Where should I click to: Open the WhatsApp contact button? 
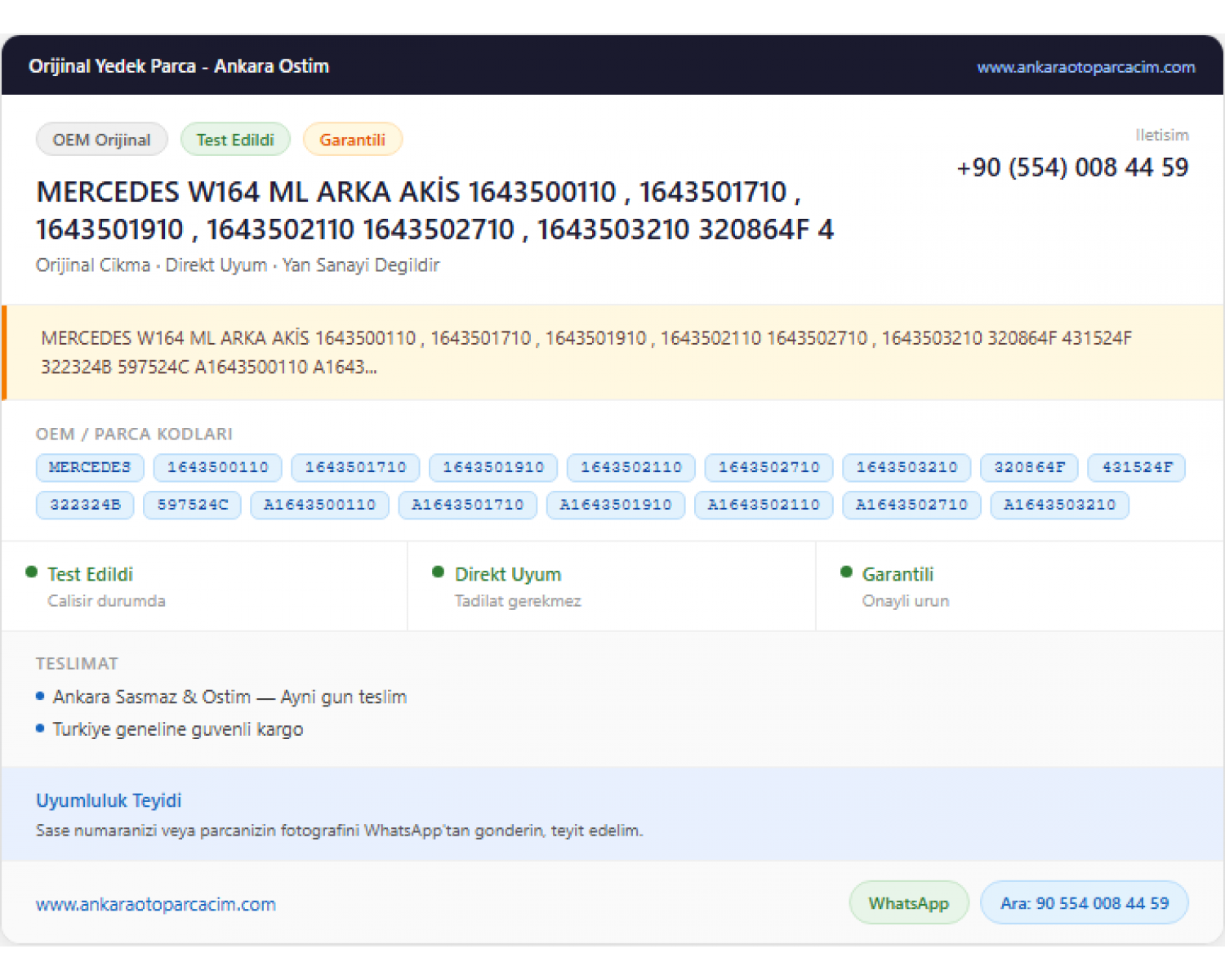[x=909, y=903]
